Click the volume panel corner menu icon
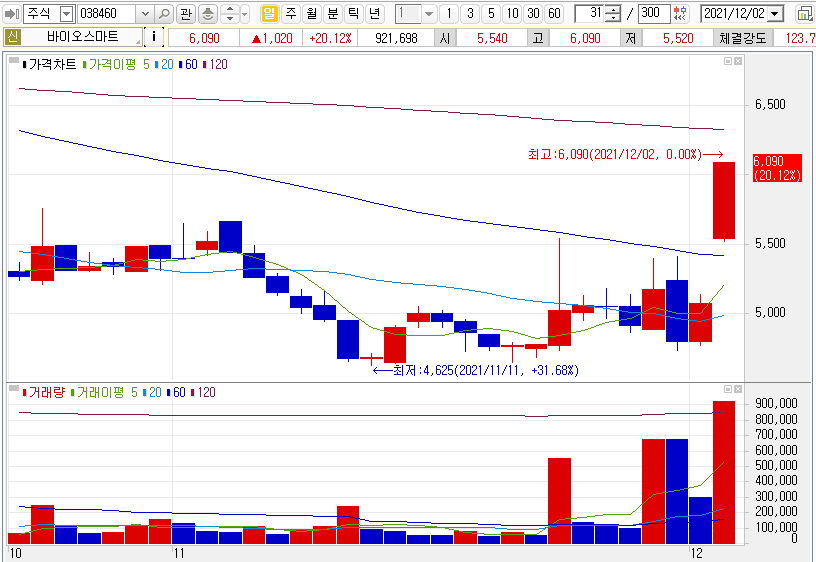 pyautogui.click(x=14, y=388)
